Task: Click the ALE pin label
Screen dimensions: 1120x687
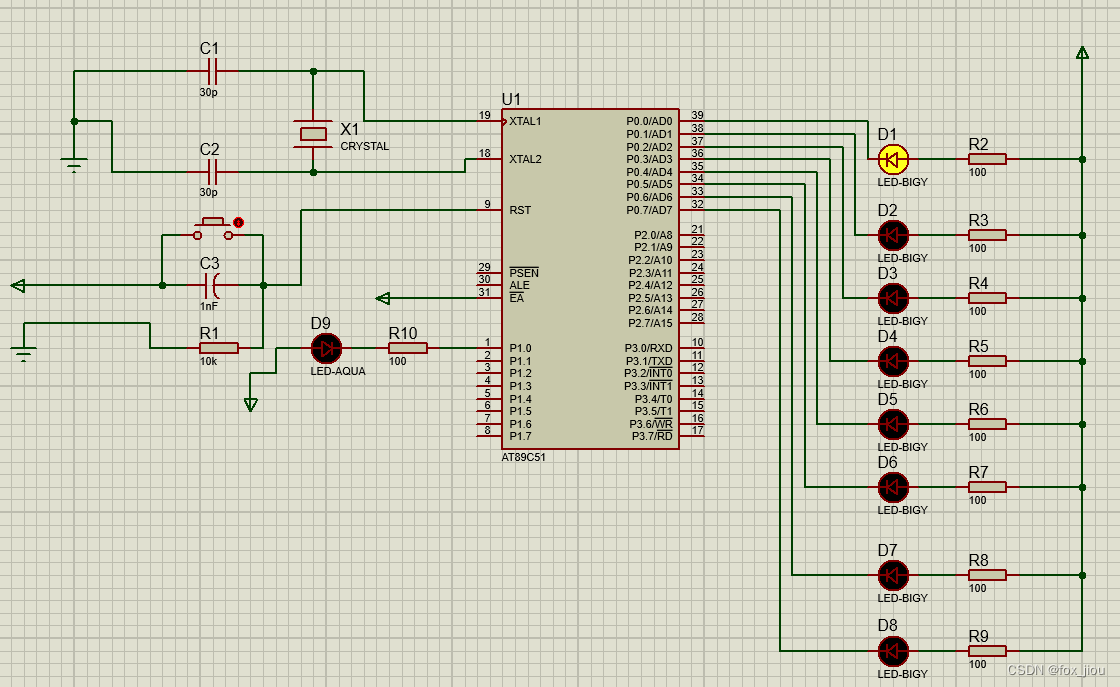Action: [519, 285]
